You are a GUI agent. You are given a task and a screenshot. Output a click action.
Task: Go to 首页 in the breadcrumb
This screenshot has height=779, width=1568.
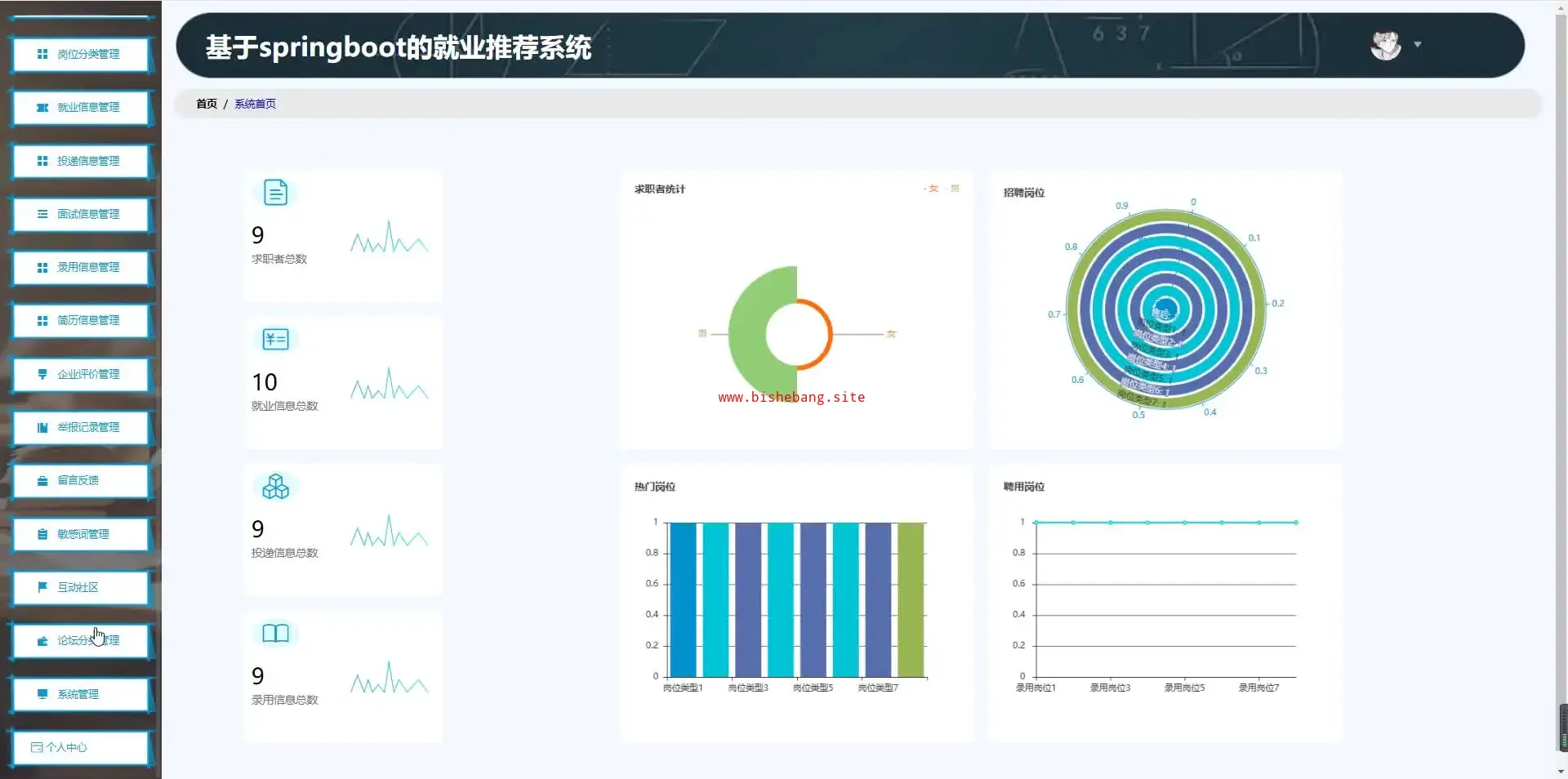pos(207,104)
